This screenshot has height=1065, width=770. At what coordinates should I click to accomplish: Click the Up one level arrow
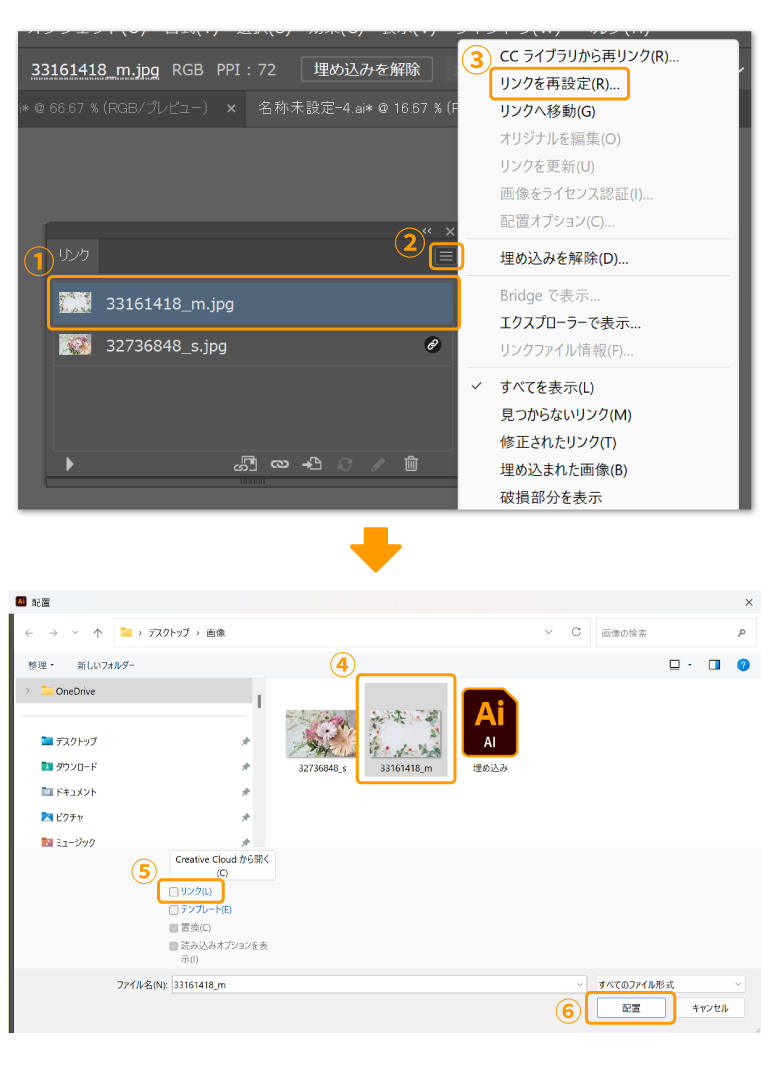pyautogui.click(x=98, y=633)
